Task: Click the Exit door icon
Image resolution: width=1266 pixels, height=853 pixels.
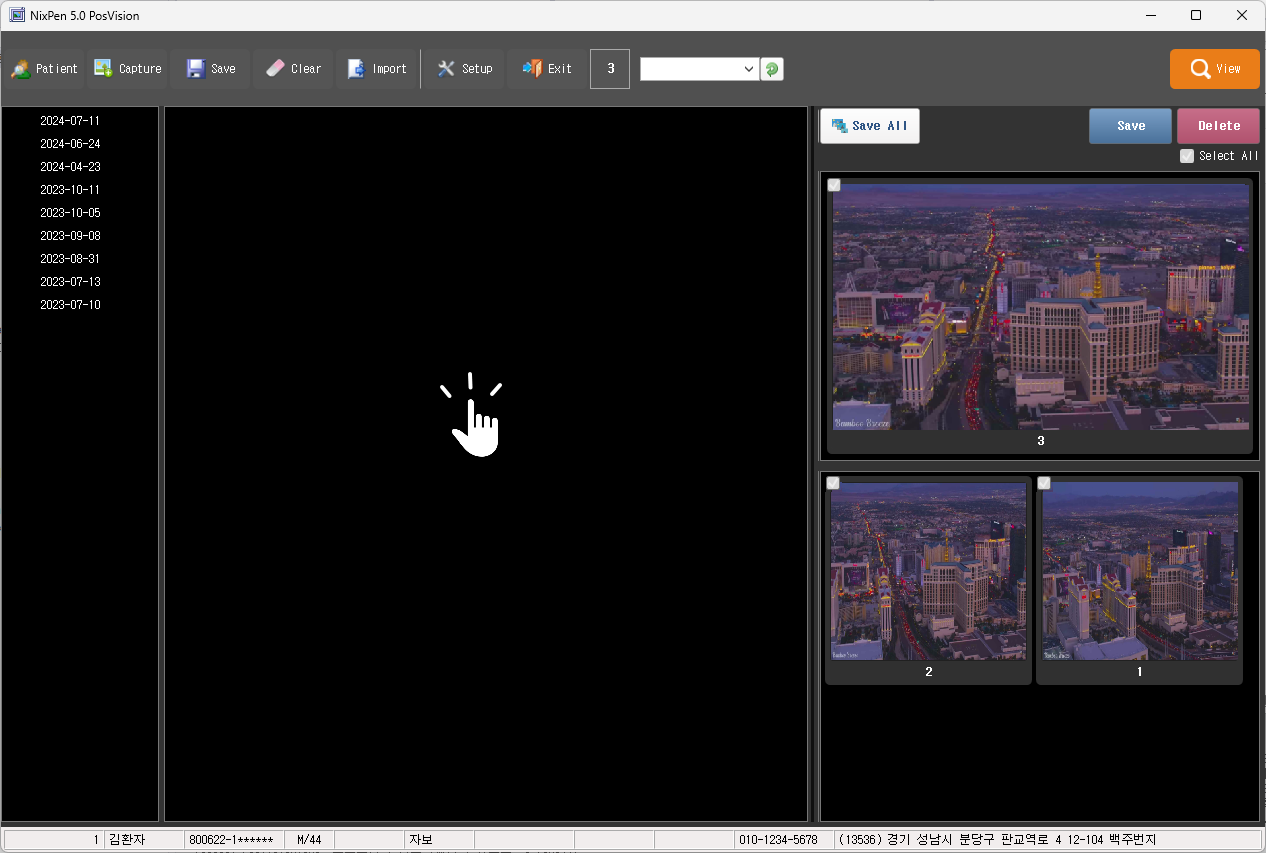Action: [x=532, y=69]
